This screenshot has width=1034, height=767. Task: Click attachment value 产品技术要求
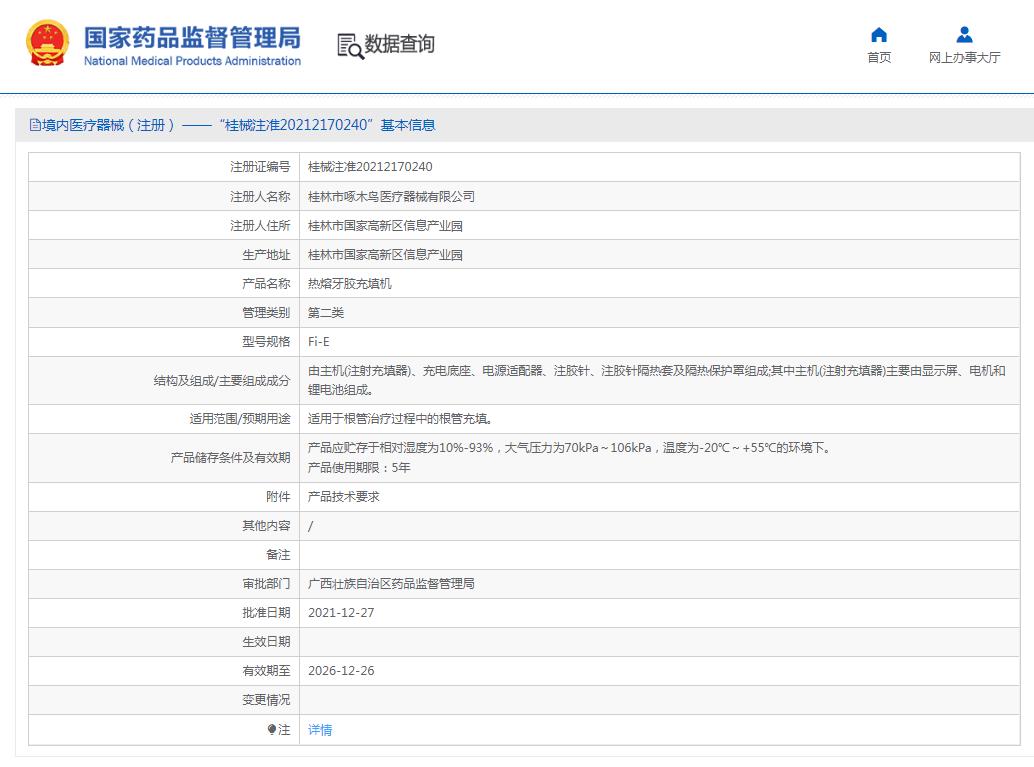[x=344, y=497]
